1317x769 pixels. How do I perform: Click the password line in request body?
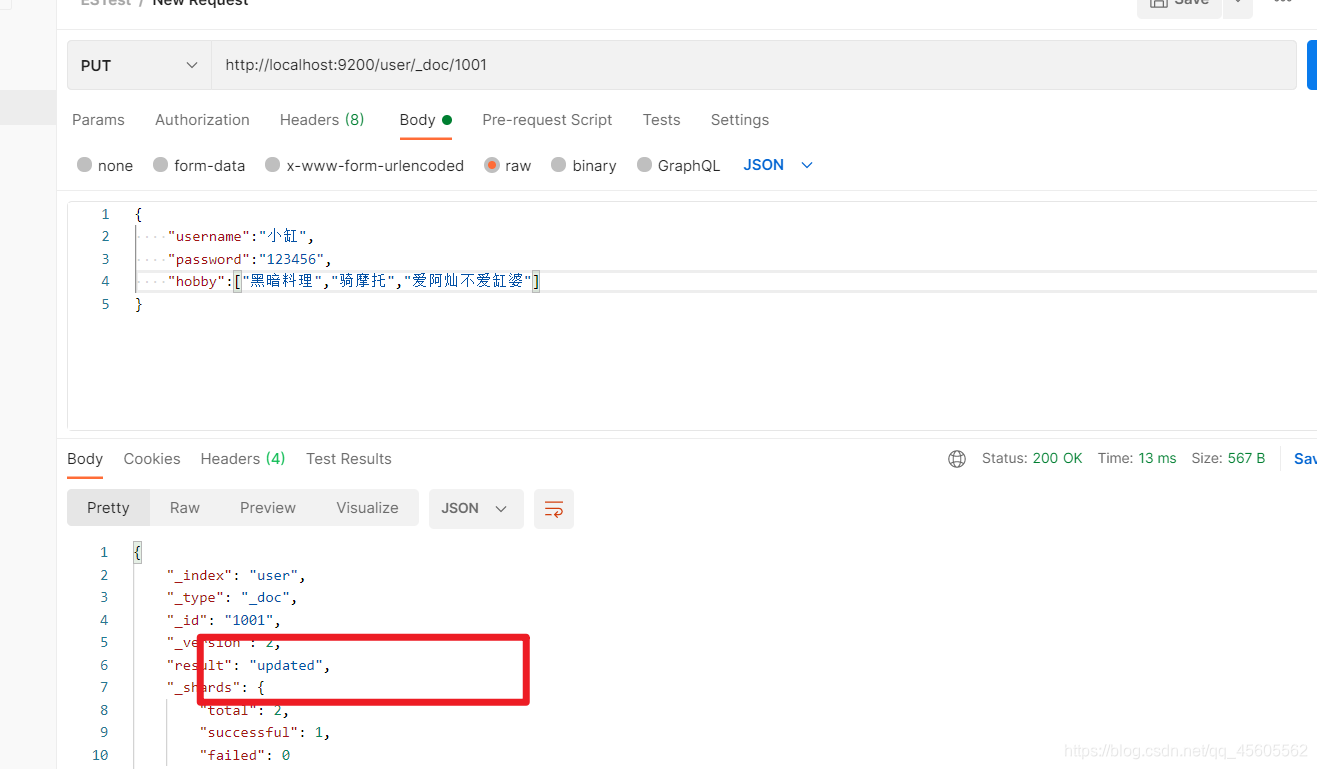point(250,260)
